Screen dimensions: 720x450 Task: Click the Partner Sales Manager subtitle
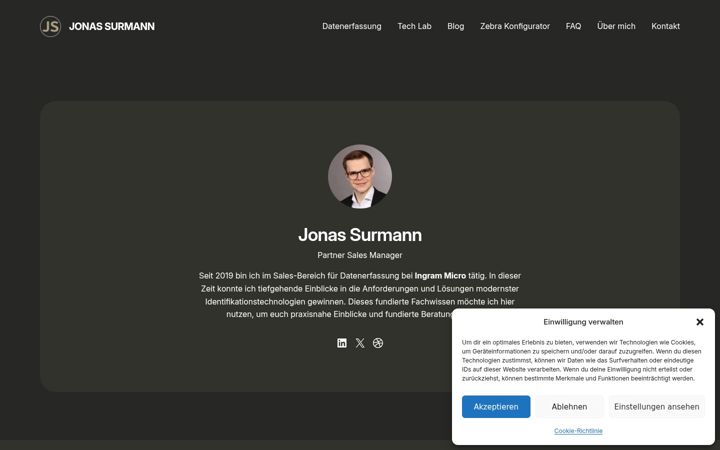pos(360,255)
